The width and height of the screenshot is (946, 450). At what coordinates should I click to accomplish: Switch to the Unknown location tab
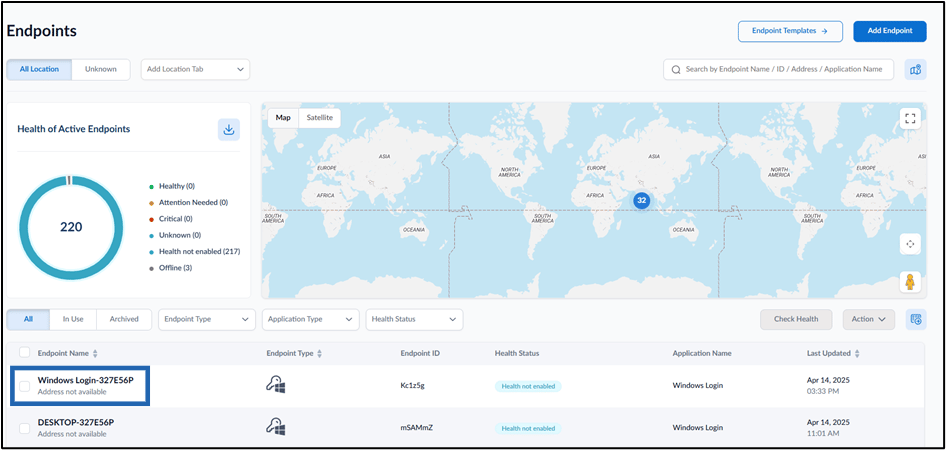pos(101,69)
